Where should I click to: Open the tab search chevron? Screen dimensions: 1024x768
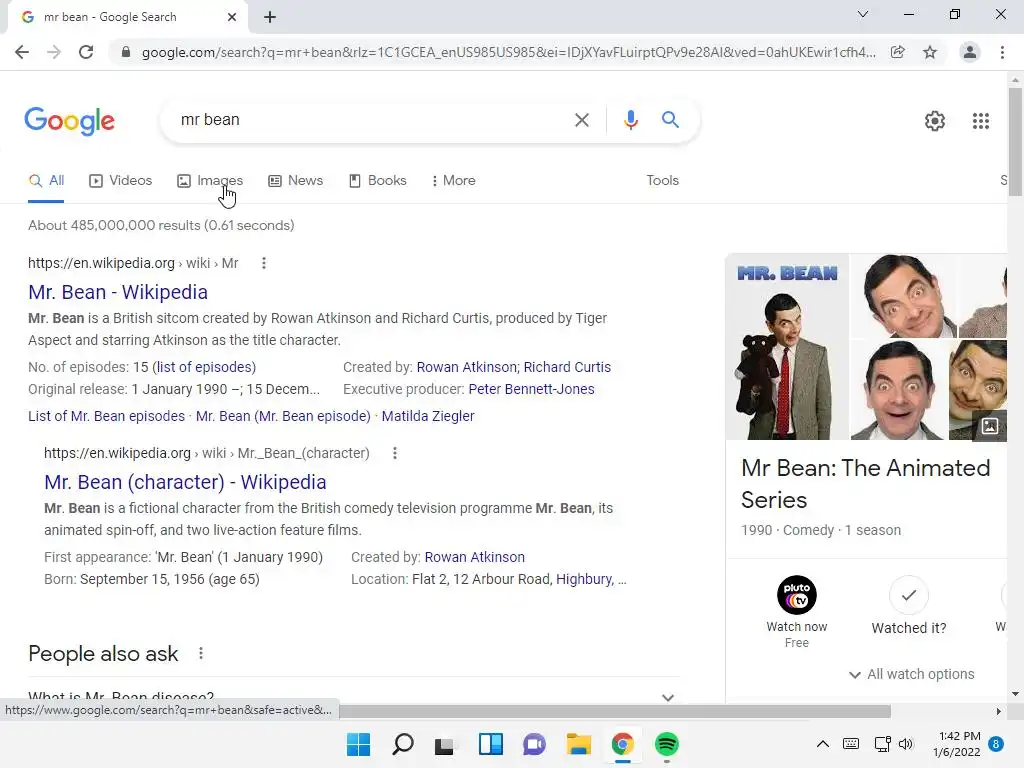pyautogui.click(x=863, y=14)
